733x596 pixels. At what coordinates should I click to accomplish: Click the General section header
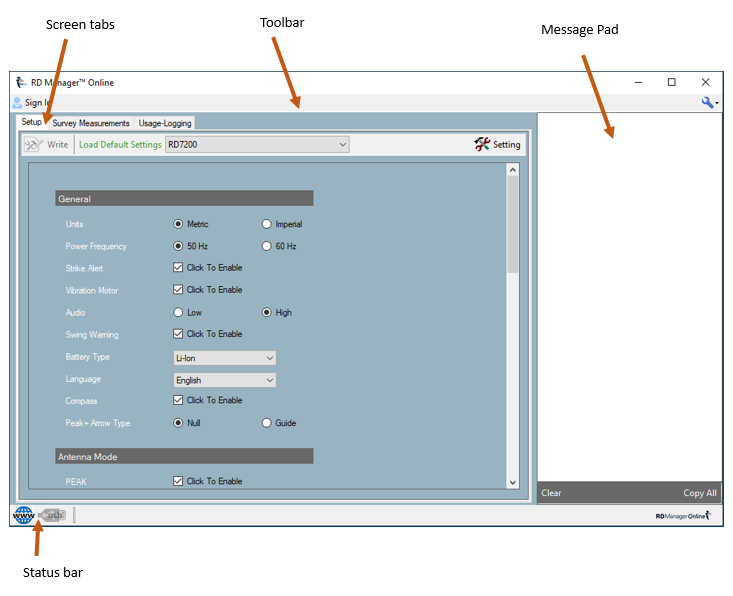(184, 198)
